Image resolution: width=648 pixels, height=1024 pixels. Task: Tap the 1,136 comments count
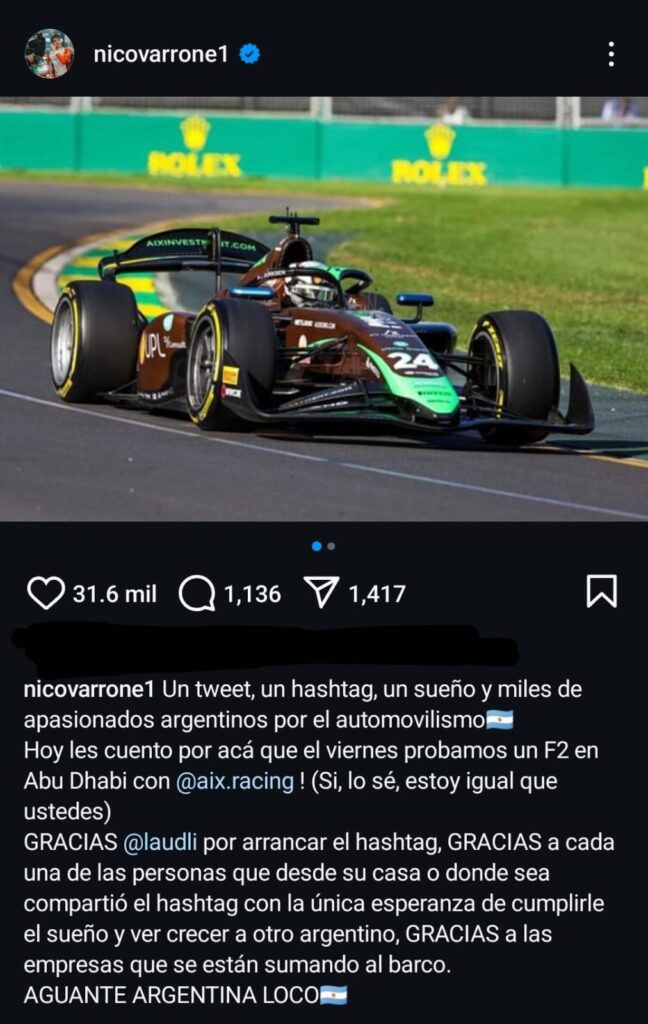point(252,594)
